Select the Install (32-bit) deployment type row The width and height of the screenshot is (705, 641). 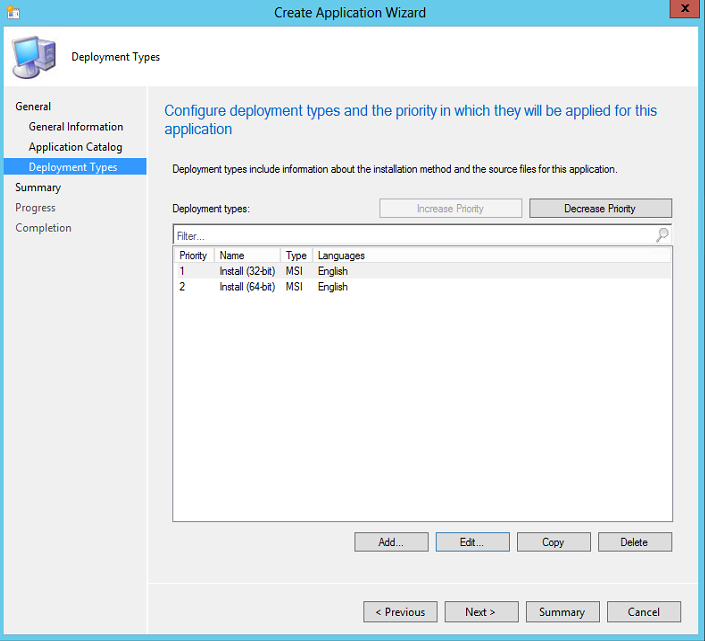[422, 271]
